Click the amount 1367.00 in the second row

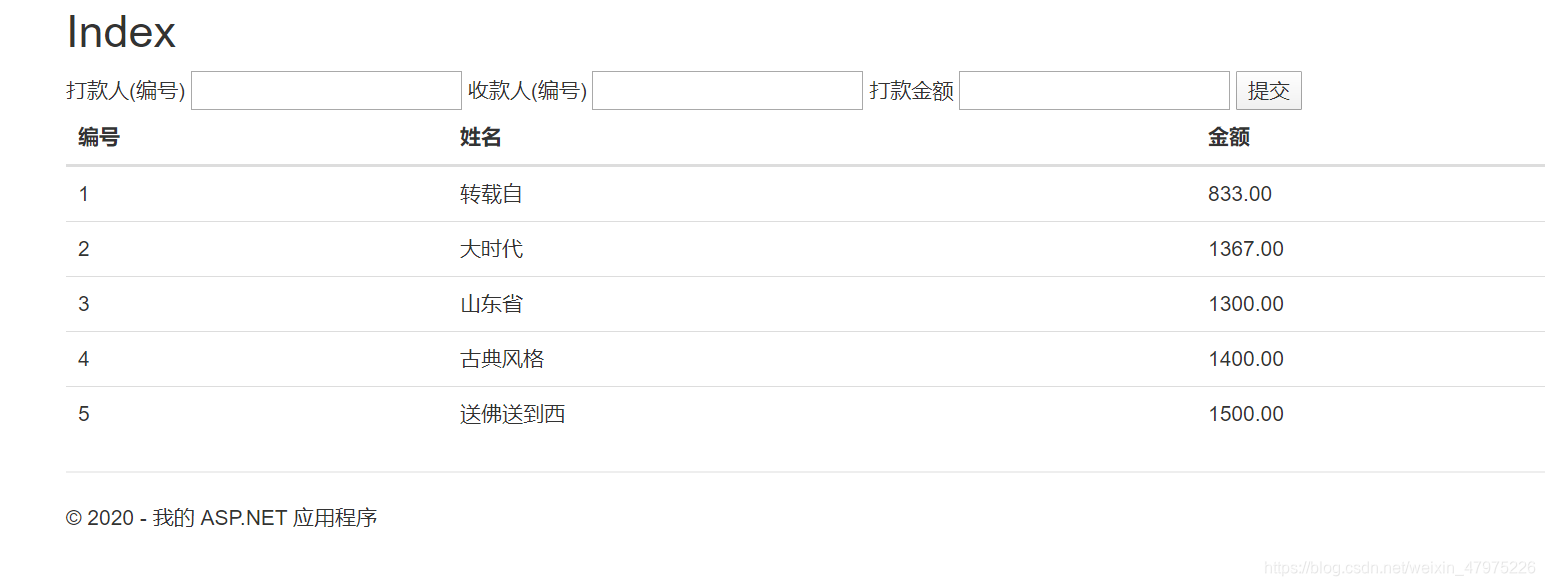click(1246, 249)
